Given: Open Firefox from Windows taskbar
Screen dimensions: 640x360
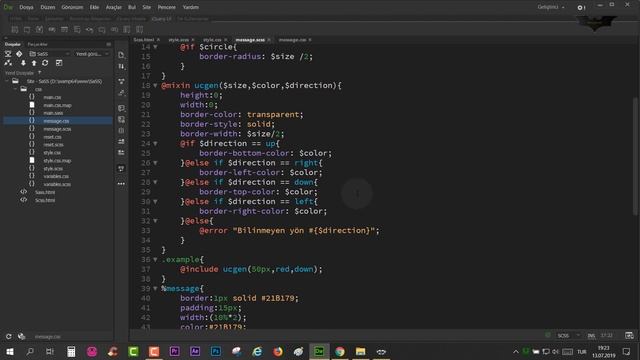Looking at the screenshot, I should (278, 351).
